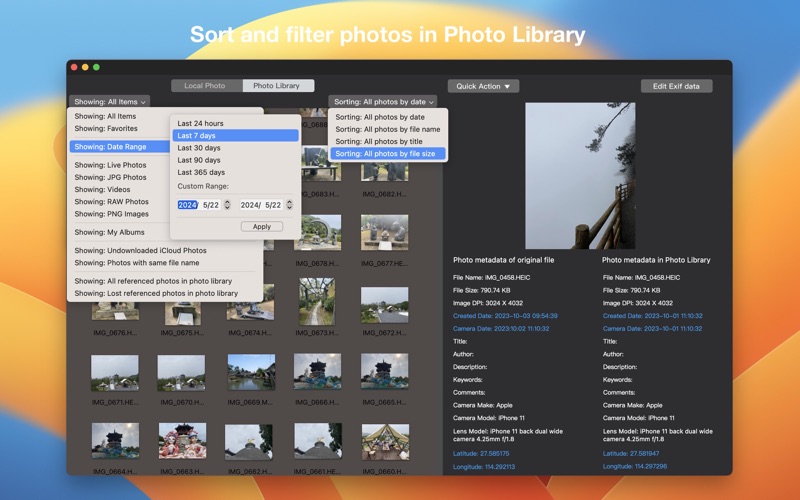Click original file Camera Date 2023:10:02 11:10:32

[501, 329]
